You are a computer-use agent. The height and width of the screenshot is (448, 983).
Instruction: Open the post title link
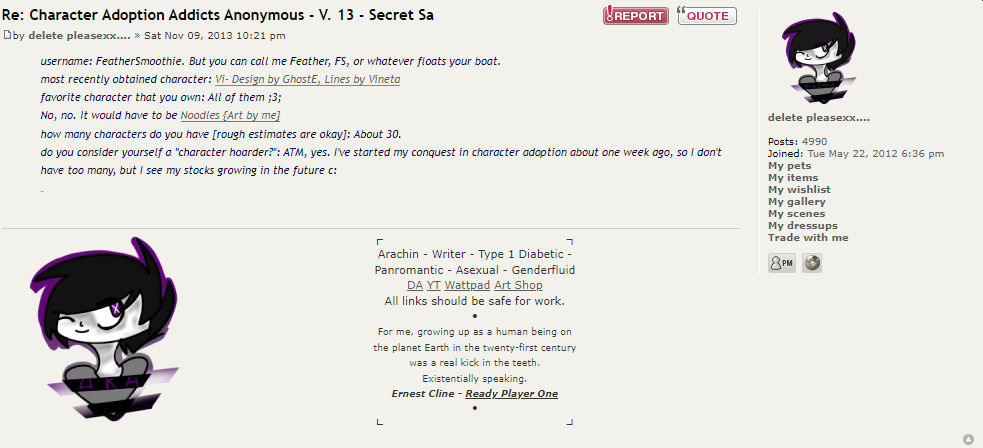(x=219, y=16)
